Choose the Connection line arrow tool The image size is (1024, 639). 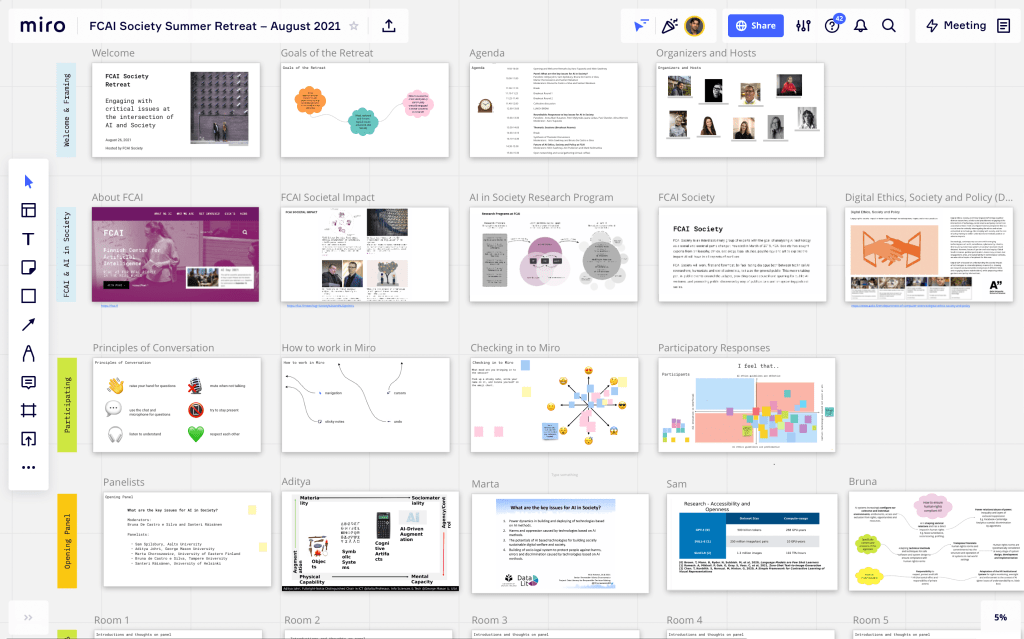coord(28,324)
